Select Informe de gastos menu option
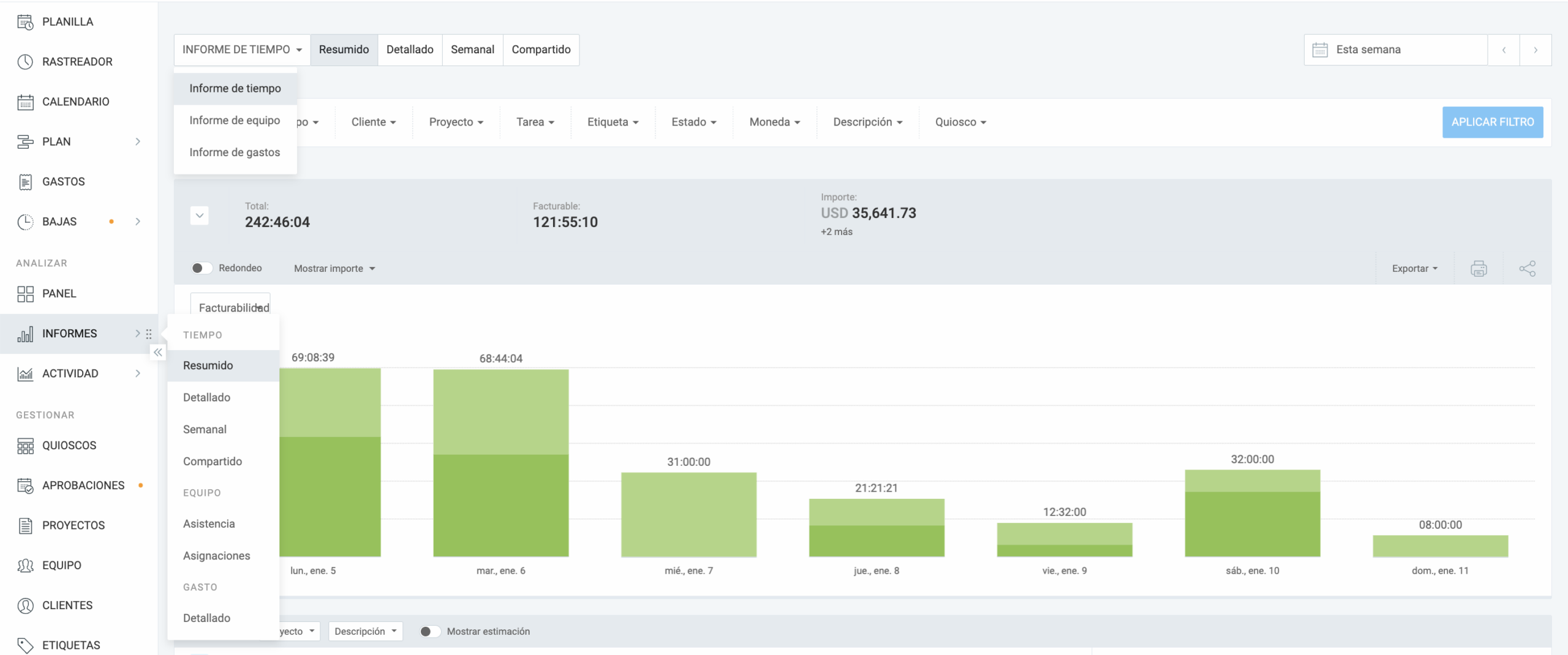This screenshot has height=655, width=1568. click(x=235, y=152)
